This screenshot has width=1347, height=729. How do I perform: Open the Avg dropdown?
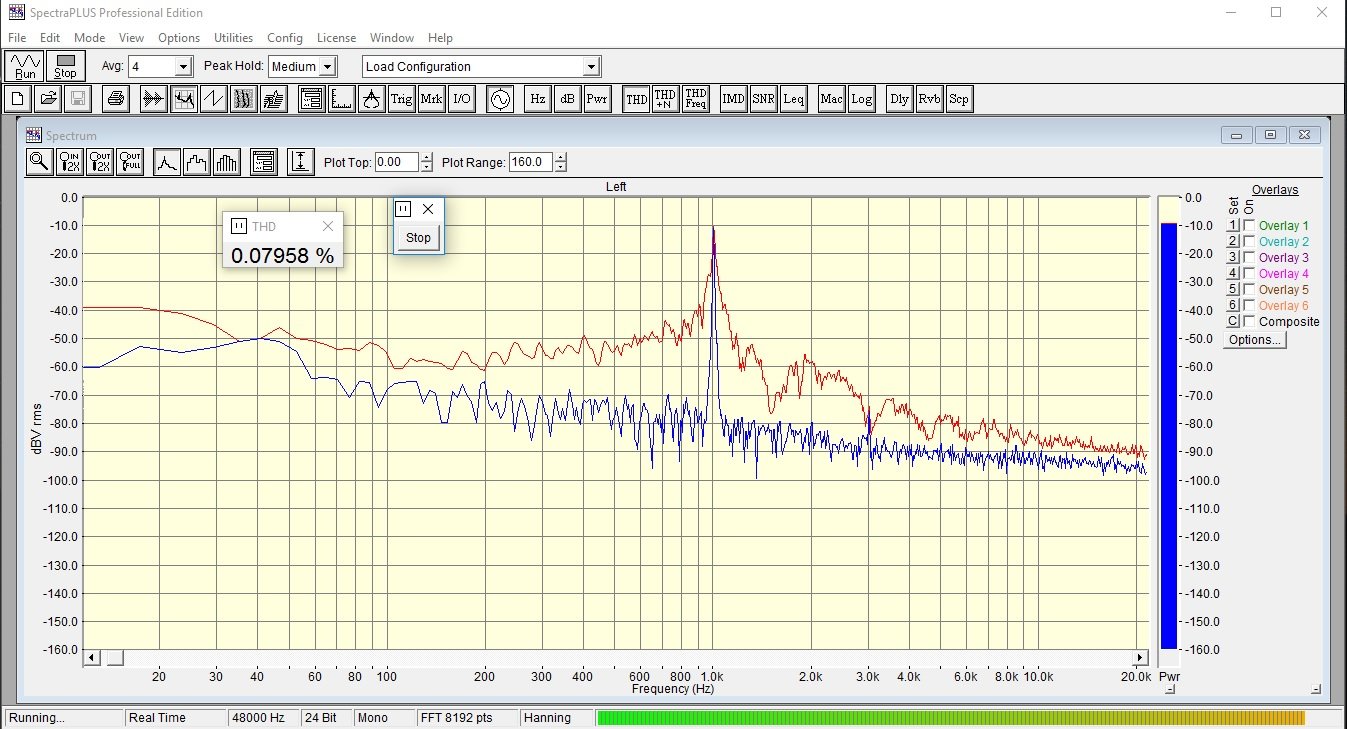(183, 67)
